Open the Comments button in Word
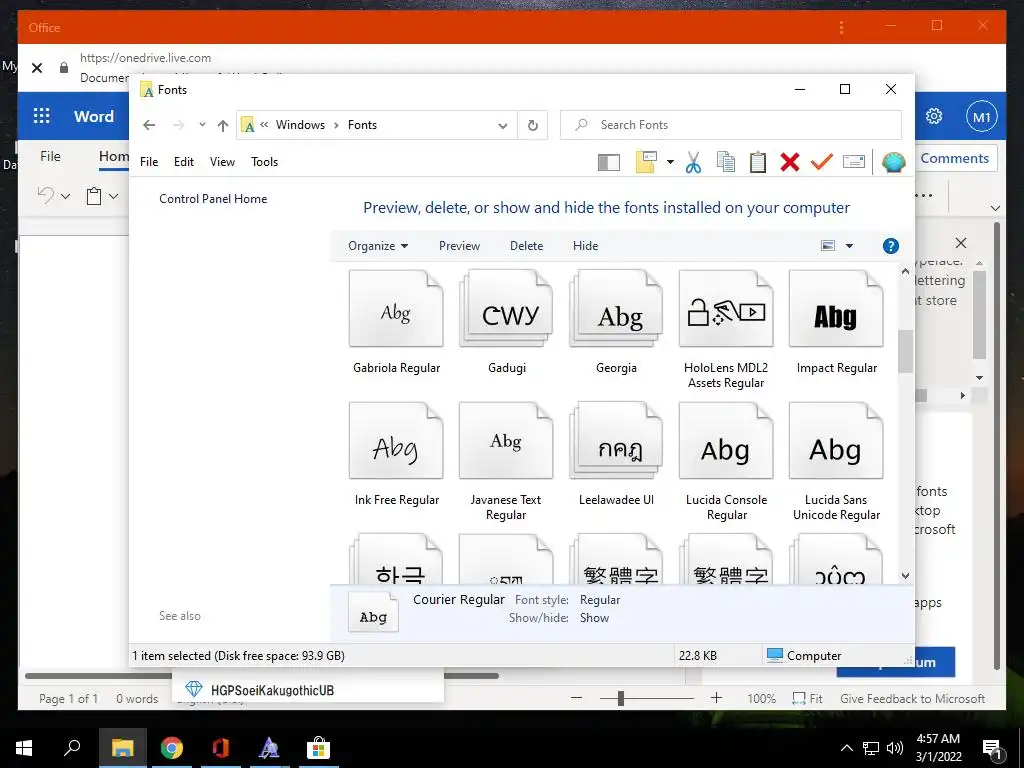 [954, 158]
